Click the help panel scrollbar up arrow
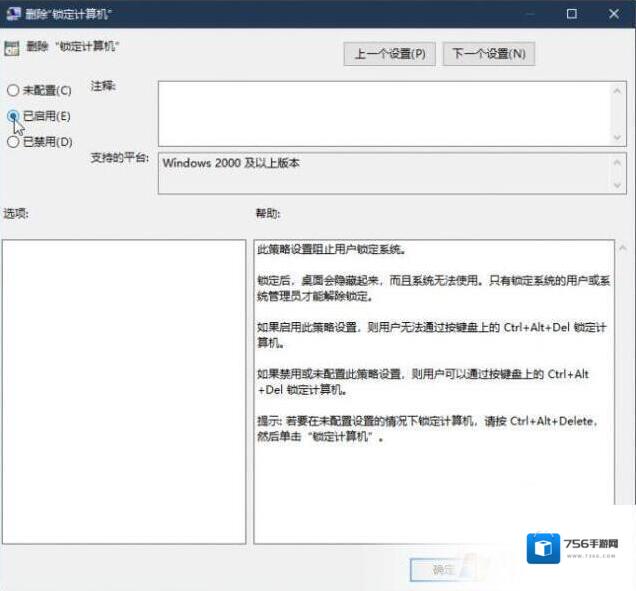 coord(623,248)
